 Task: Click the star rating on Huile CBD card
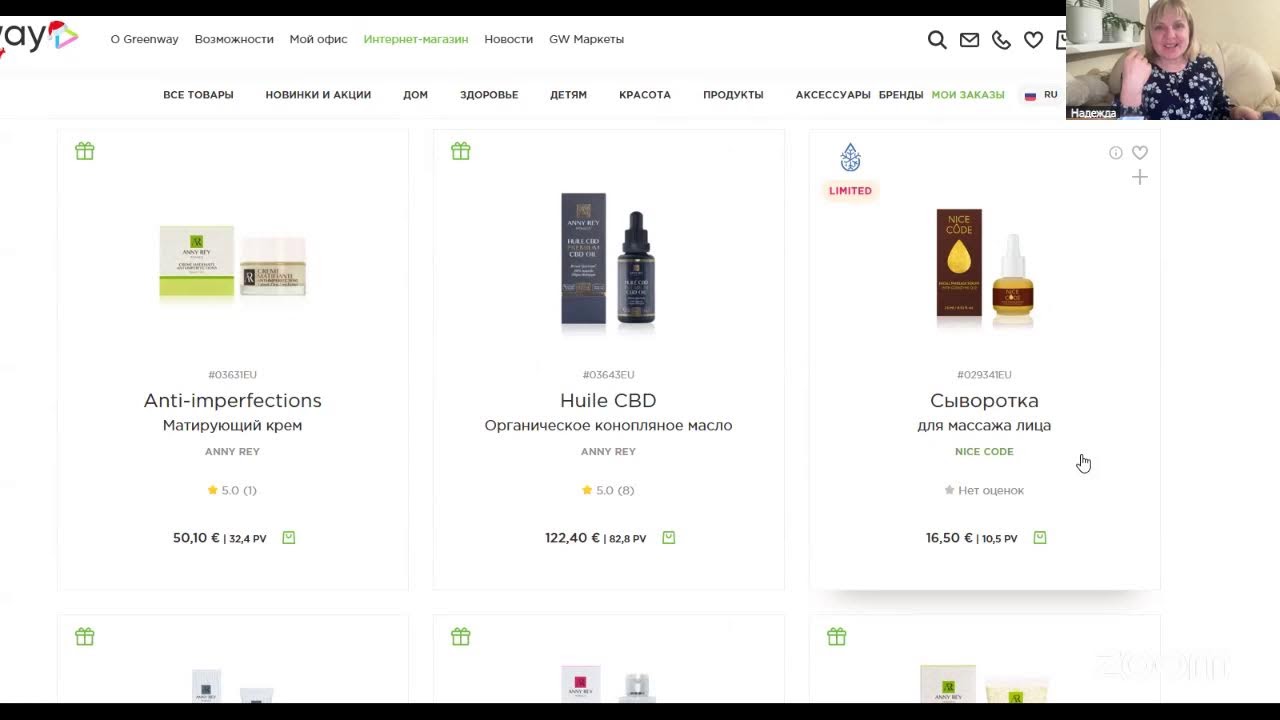[608, 490]
